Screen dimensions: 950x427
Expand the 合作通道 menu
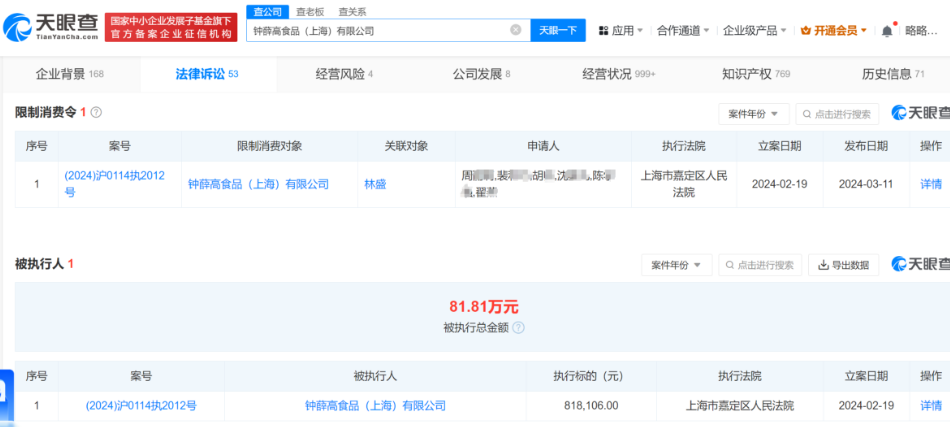pyautogui.click(x=684, y=31)
